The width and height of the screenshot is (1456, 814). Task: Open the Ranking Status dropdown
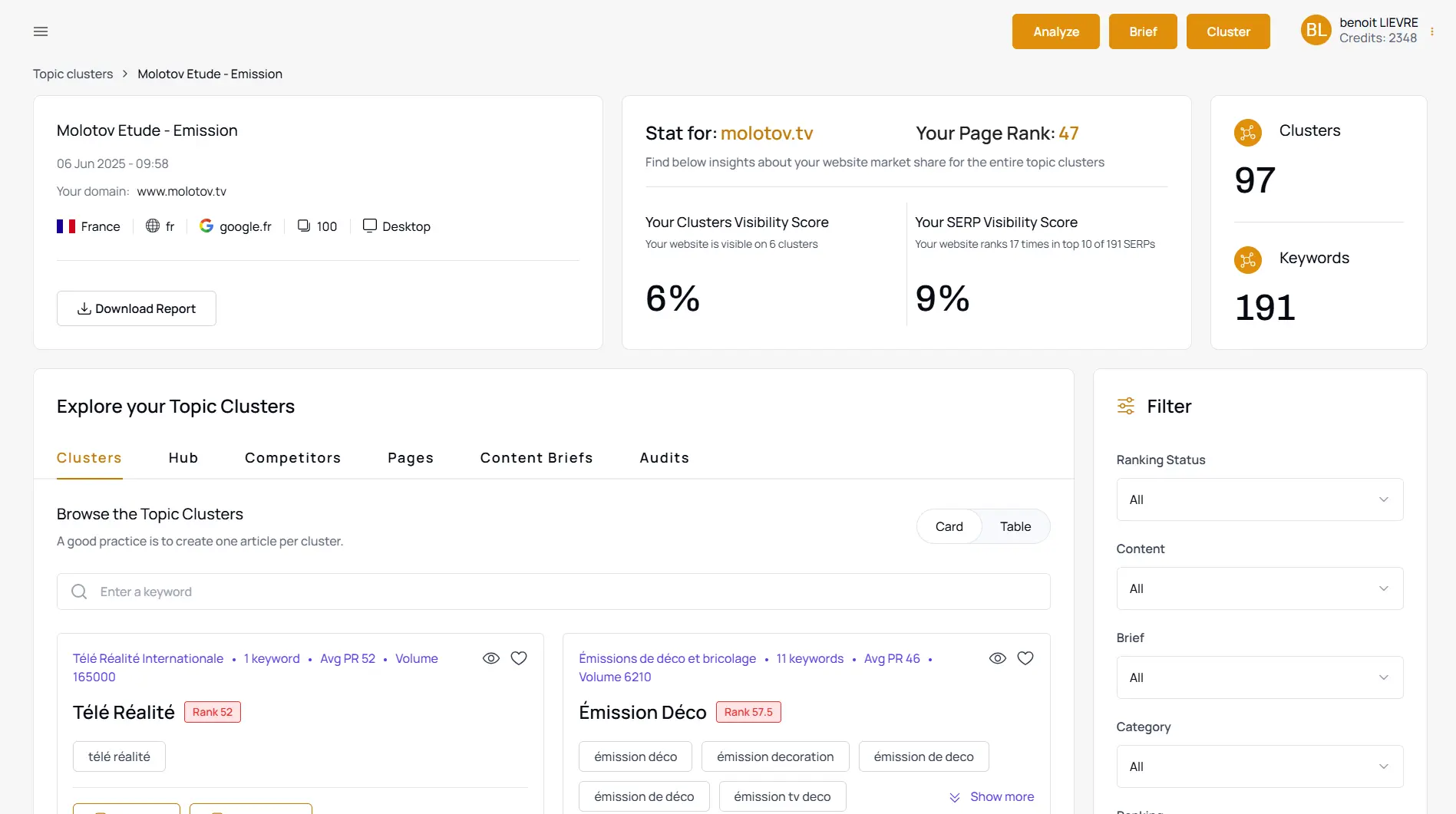(x=1259, y=499)
